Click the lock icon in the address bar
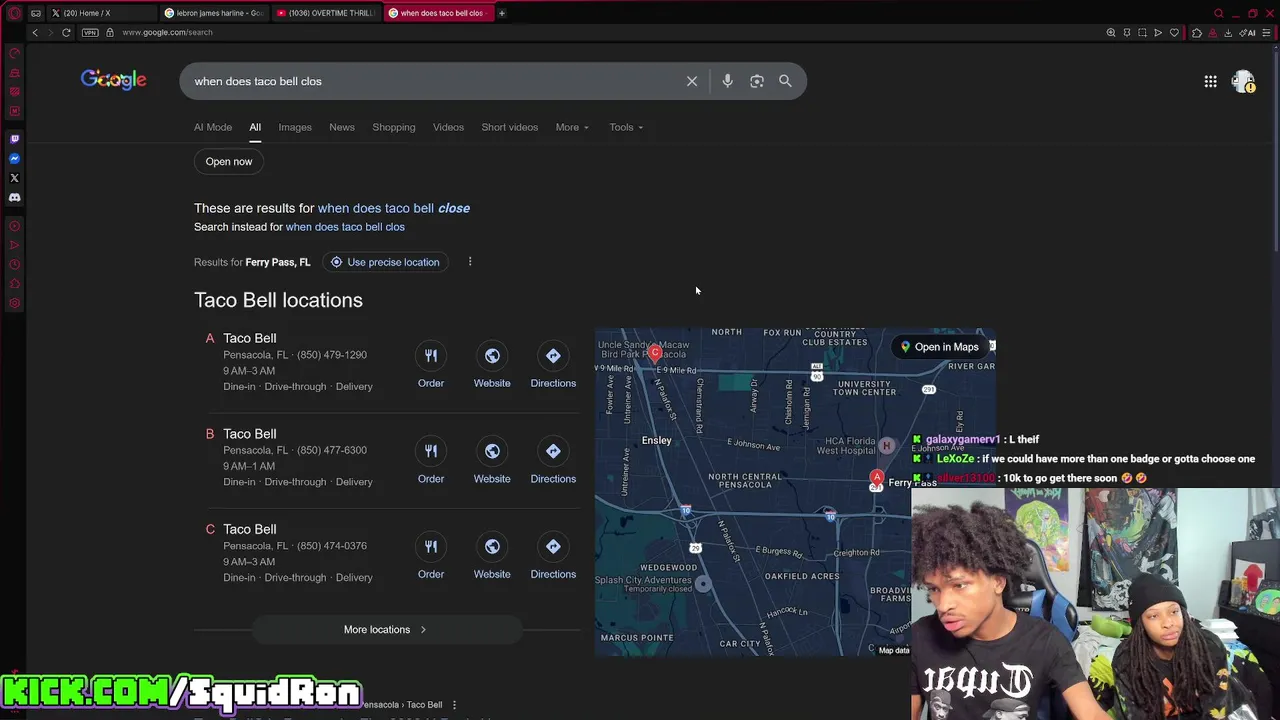 [x=110, y=32]
